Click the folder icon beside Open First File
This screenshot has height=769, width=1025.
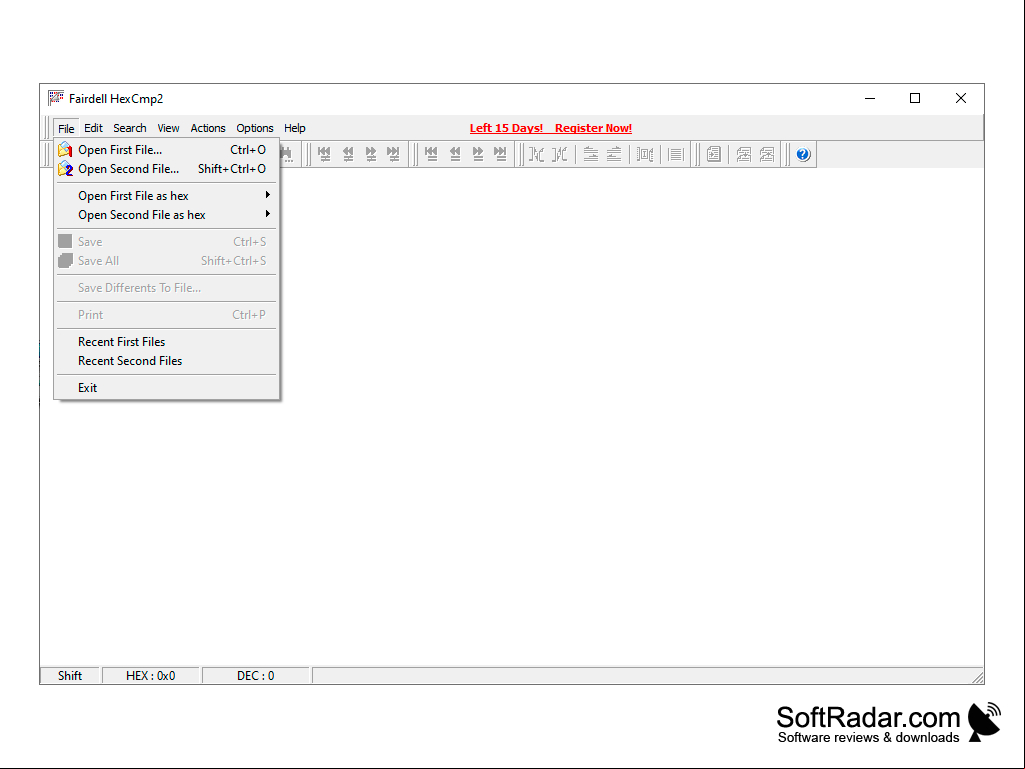point(65,150)
